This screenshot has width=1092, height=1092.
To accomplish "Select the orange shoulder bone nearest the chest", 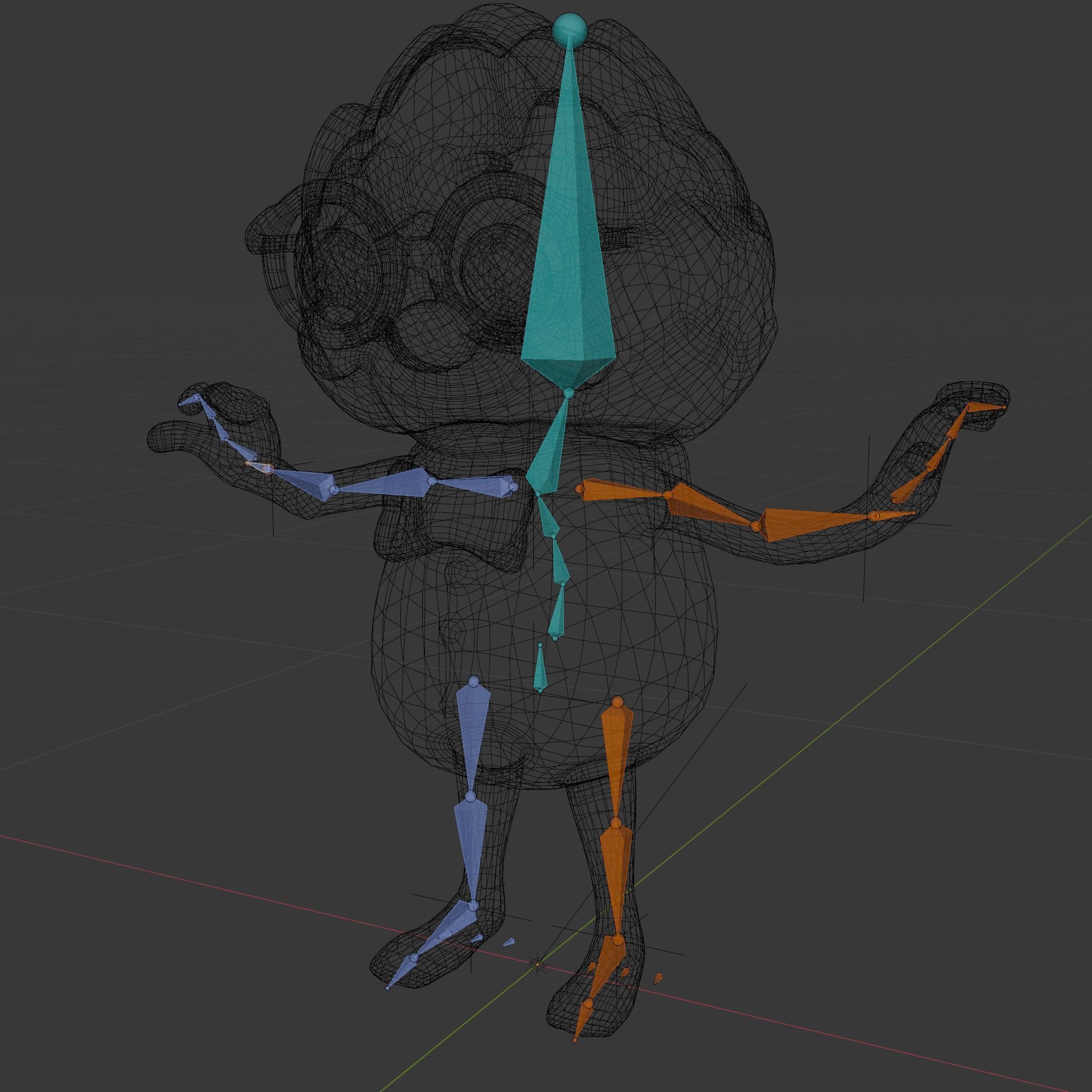I will click(x=622, y=491).
